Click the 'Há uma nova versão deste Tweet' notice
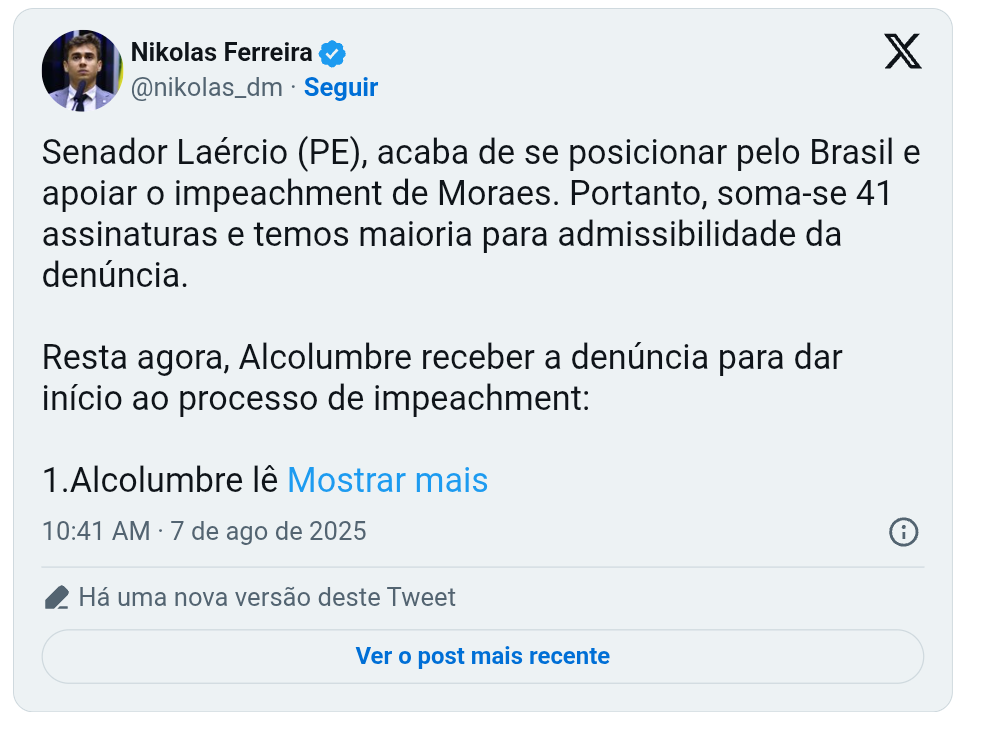Screen dimensions: 988x732 267,598
